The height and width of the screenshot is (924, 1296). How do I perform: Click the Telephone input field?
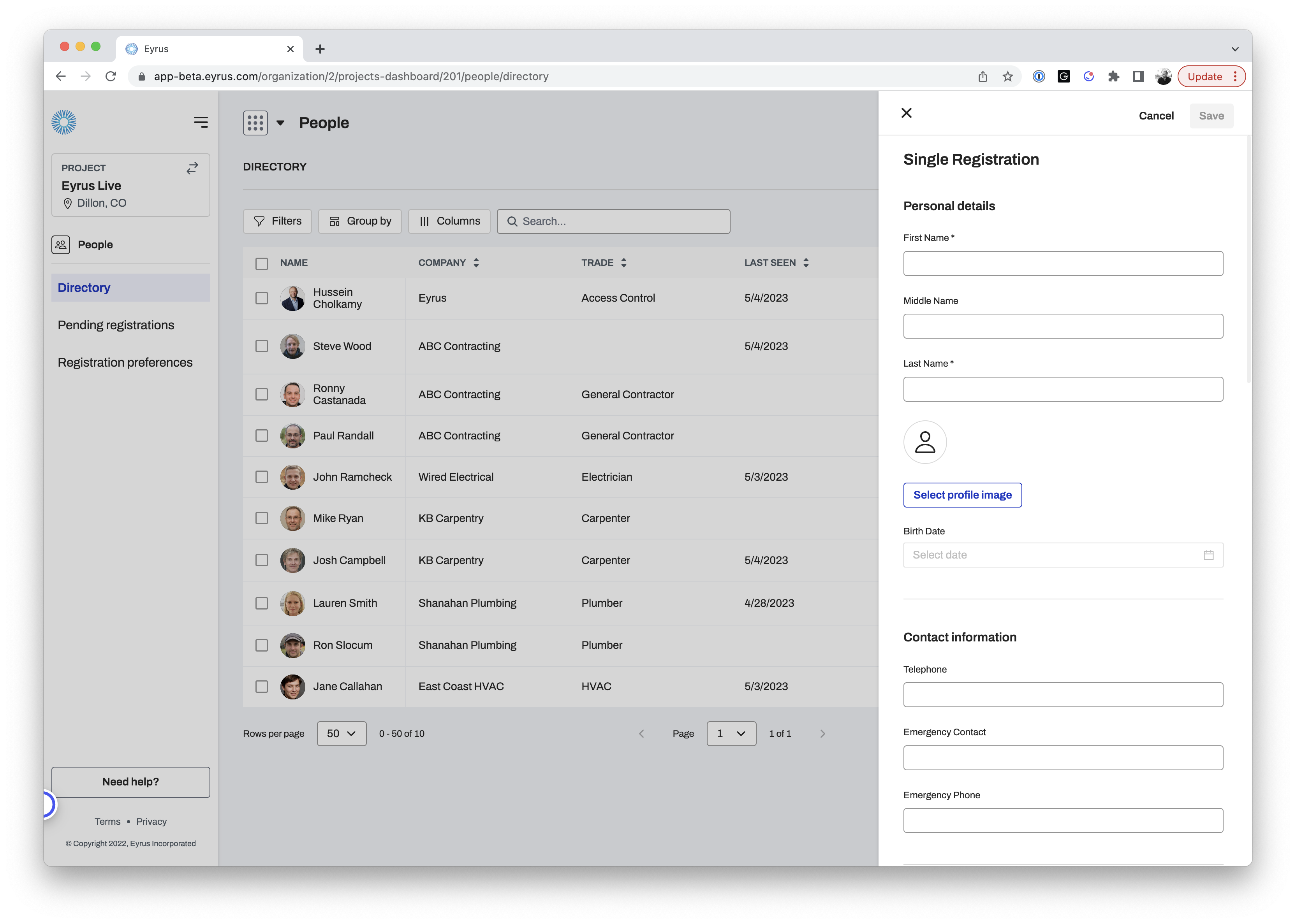pos(1063,695)
